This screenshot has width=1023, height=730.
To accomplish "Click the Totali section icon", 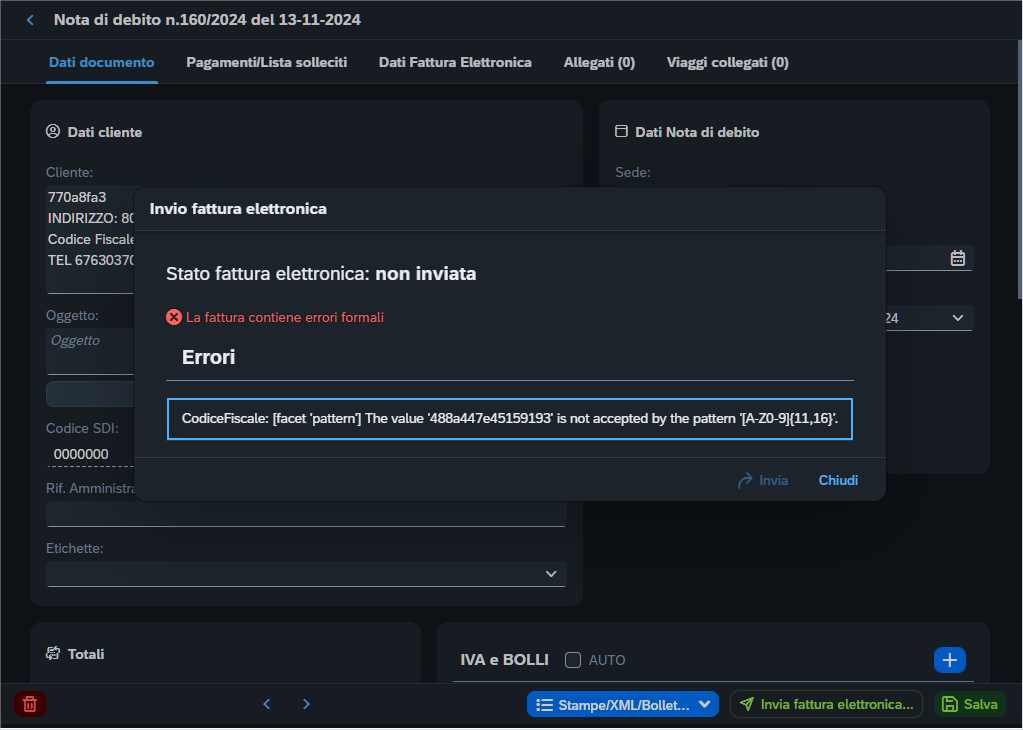I will [x=53, y=654].
